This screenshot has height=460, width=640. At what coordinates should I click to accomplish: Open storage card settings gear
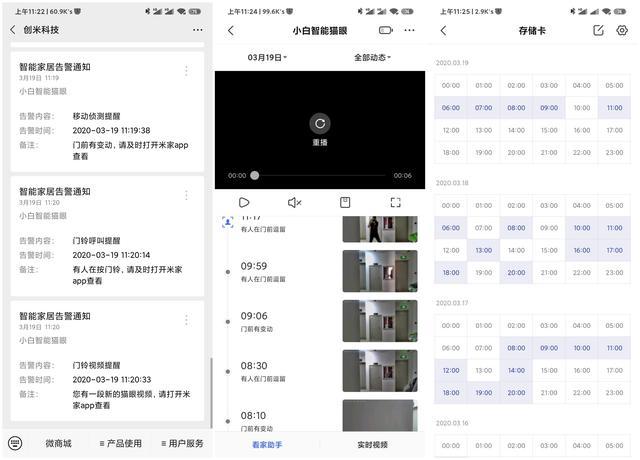[622, 30]
